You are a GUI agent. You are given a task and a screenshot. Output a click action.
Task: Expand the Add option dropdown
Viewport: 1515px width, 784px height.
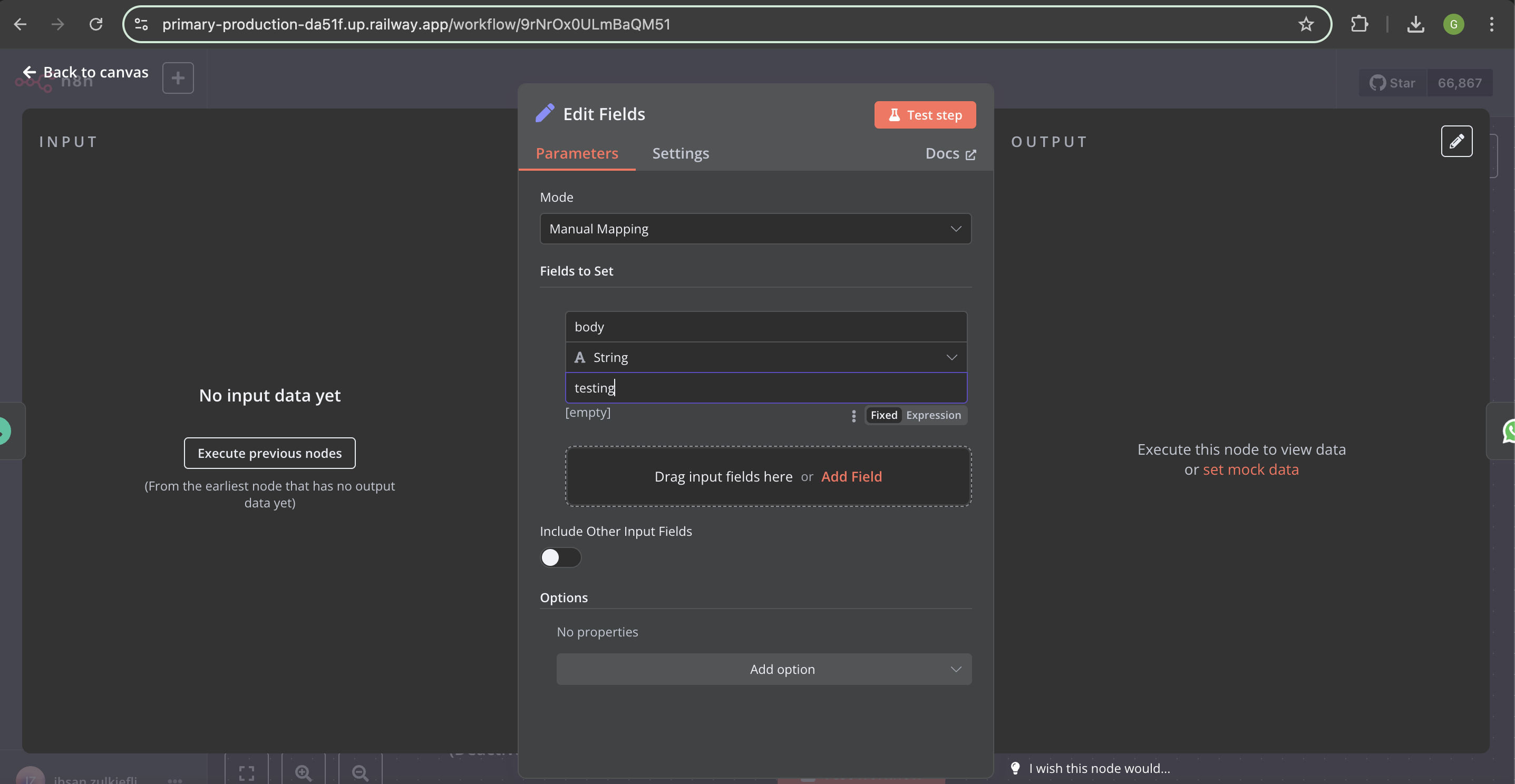(763, 669)
